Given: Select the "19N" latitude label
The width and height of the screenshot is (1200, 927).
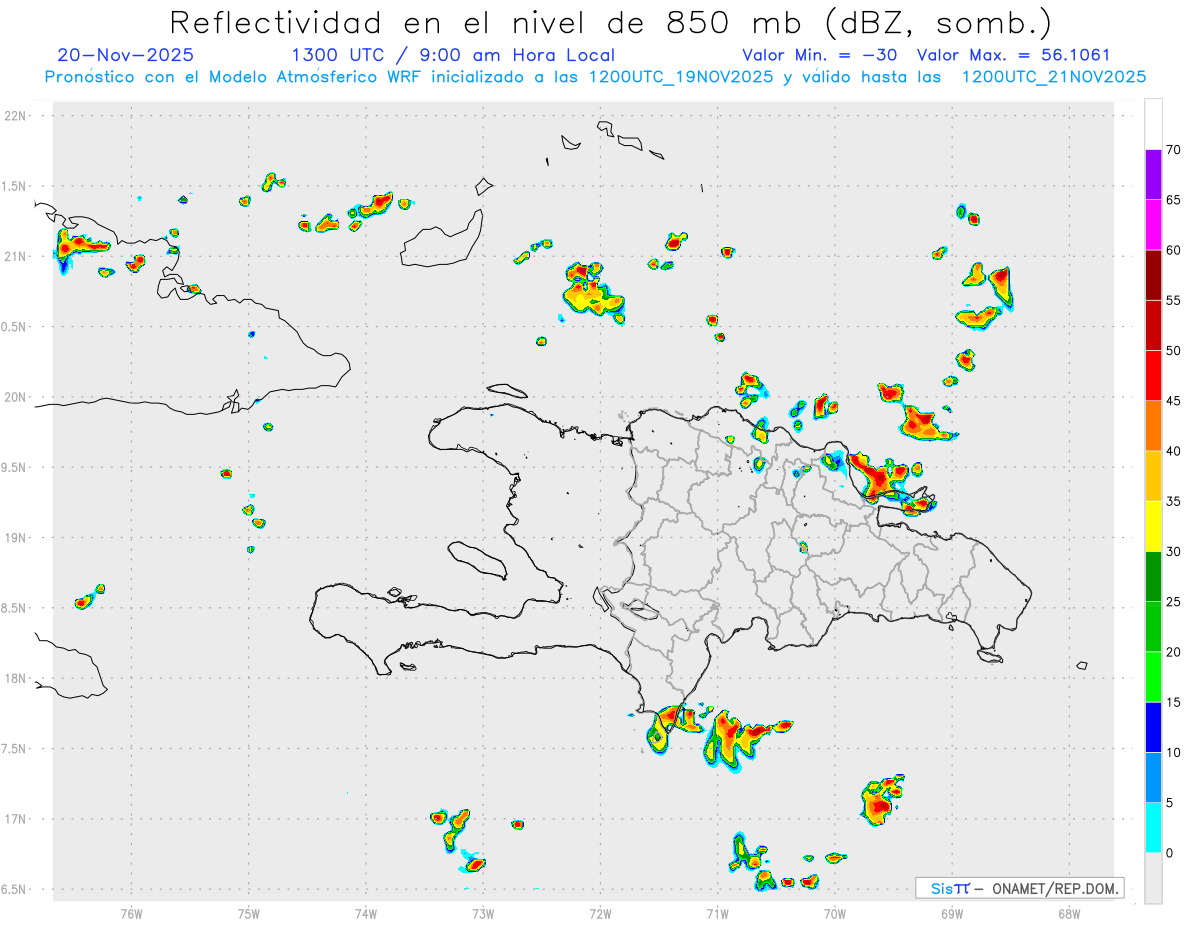Looking at the screenshot, I should pos(16,538).
